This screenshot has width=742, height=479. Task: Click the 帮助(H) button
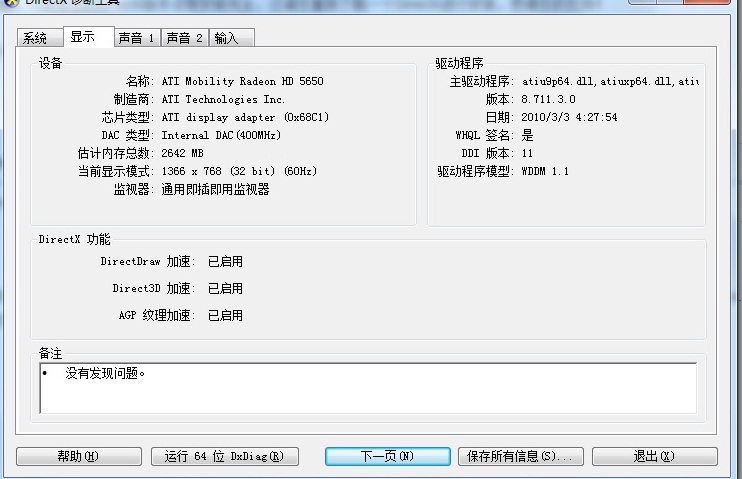tap(79, 456)
